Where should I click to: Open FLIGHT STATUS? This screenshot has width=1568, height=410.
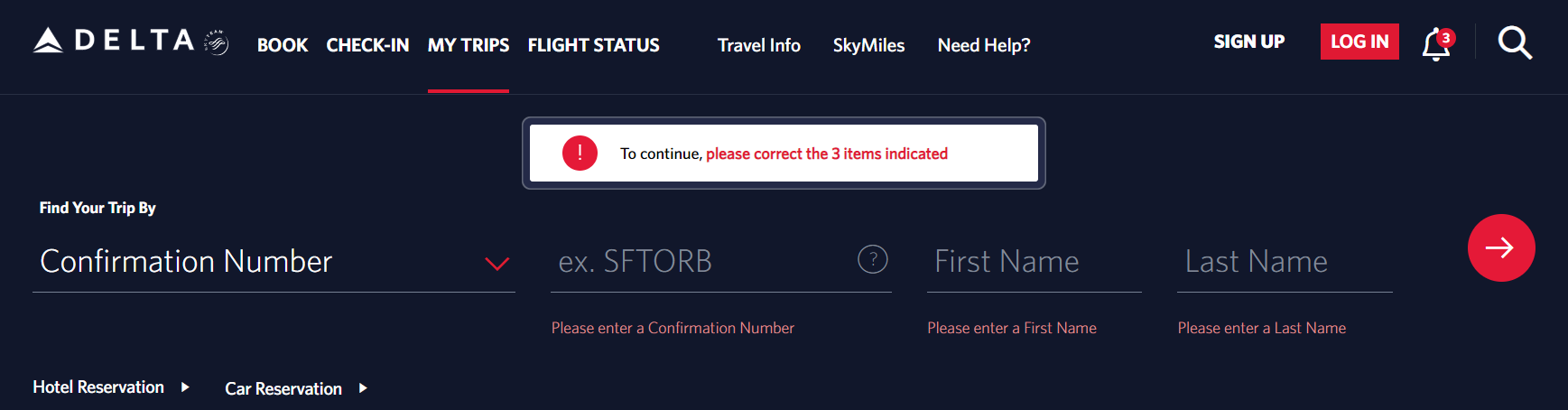coord(594,45)
